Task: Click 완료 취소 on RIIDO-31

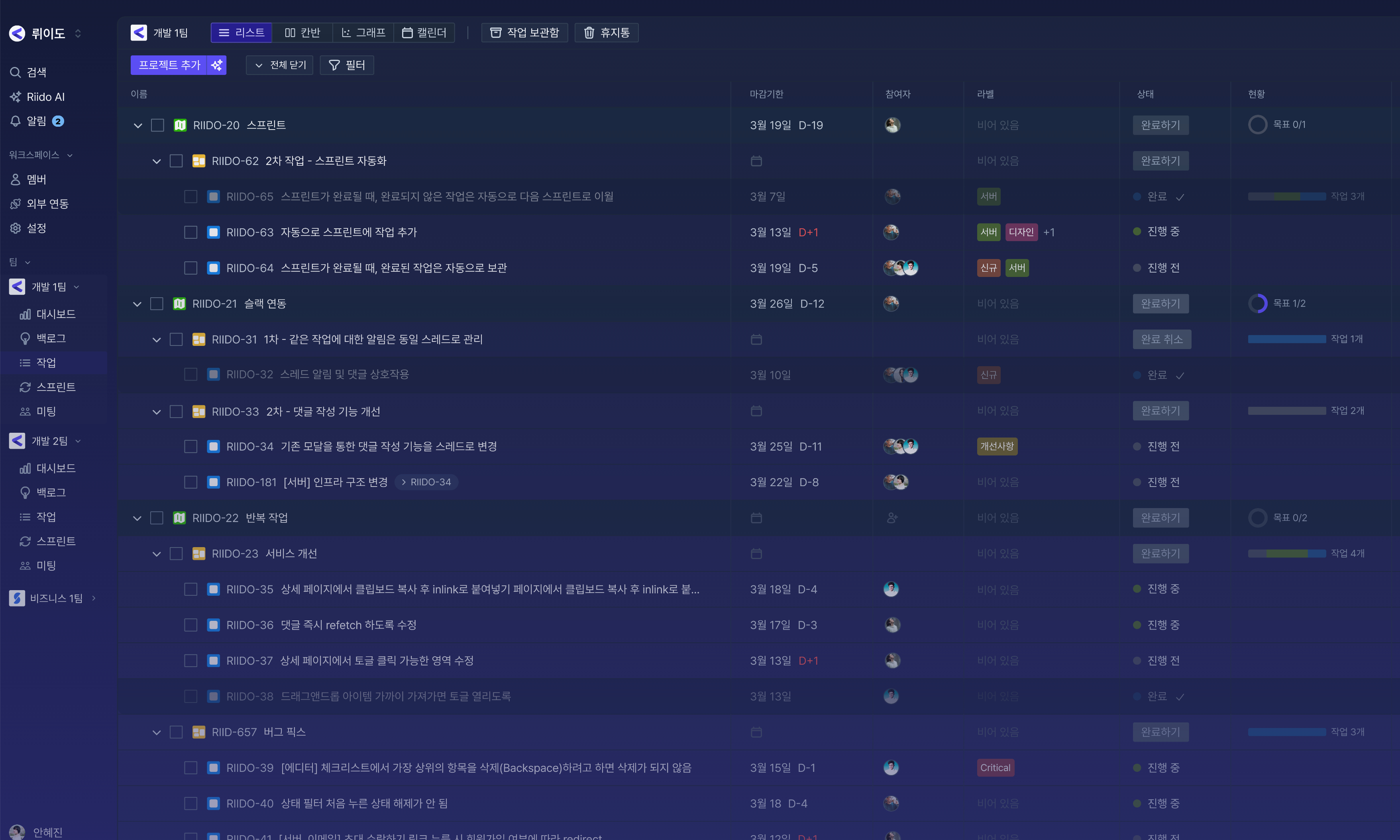Action: [1161, 339]
